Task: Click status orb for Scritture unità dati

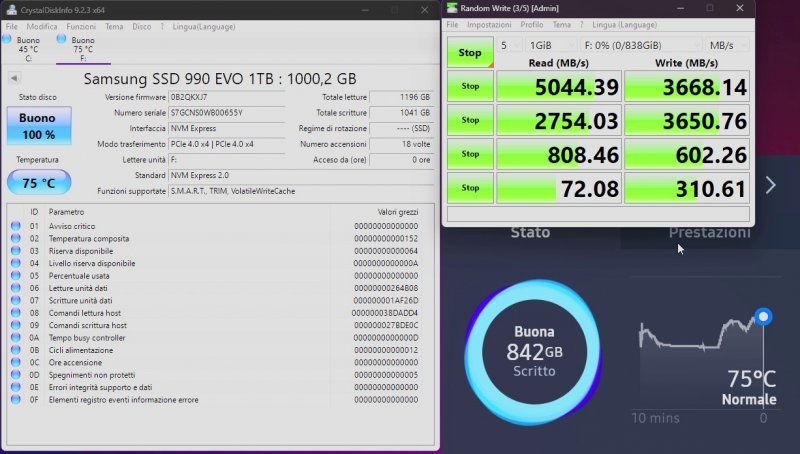Action: pyautogui.click(x=16, y=300)
